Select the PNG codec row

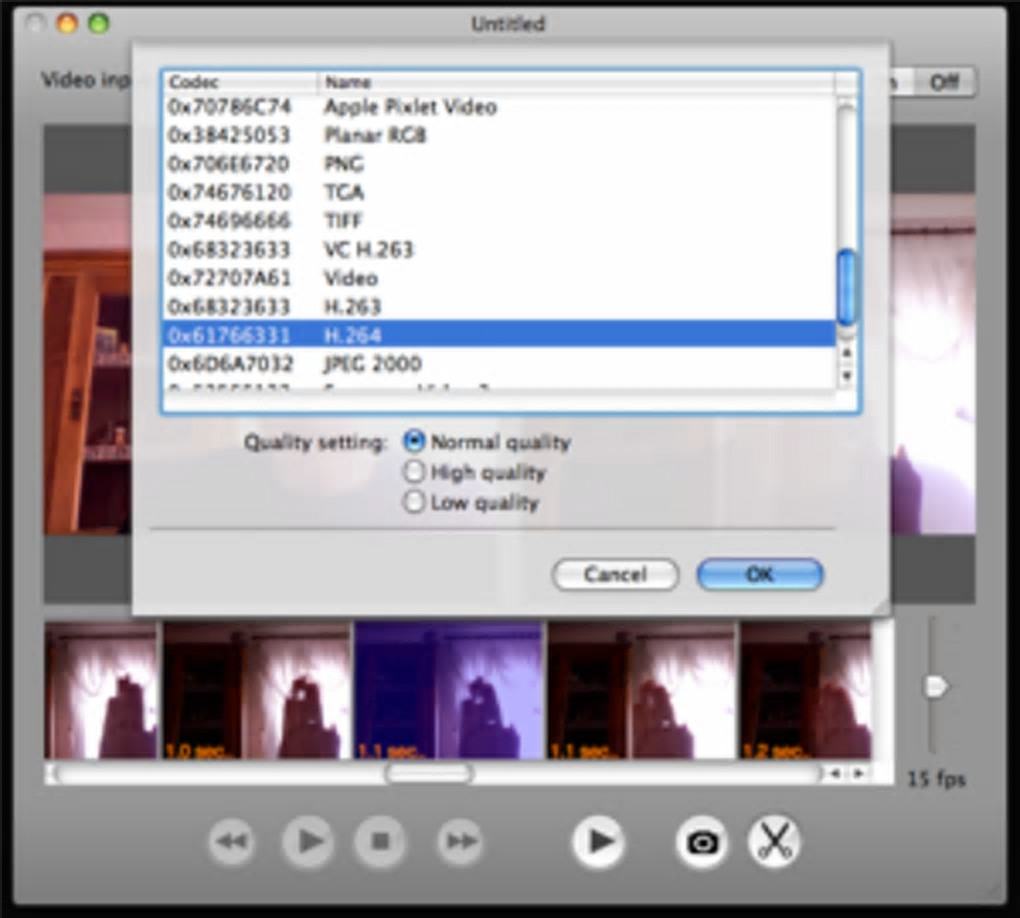coord(499,164)
